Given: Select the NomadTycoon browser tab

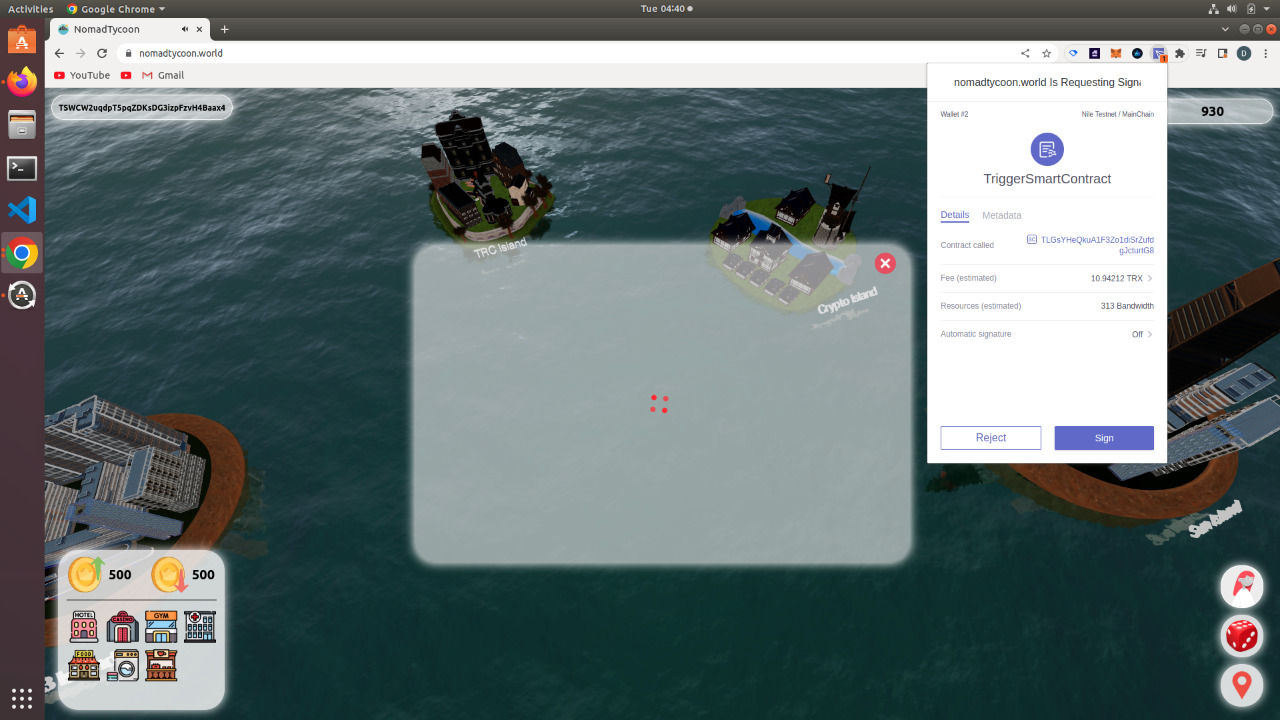Looking at the screenshot, I should [130, 29].
